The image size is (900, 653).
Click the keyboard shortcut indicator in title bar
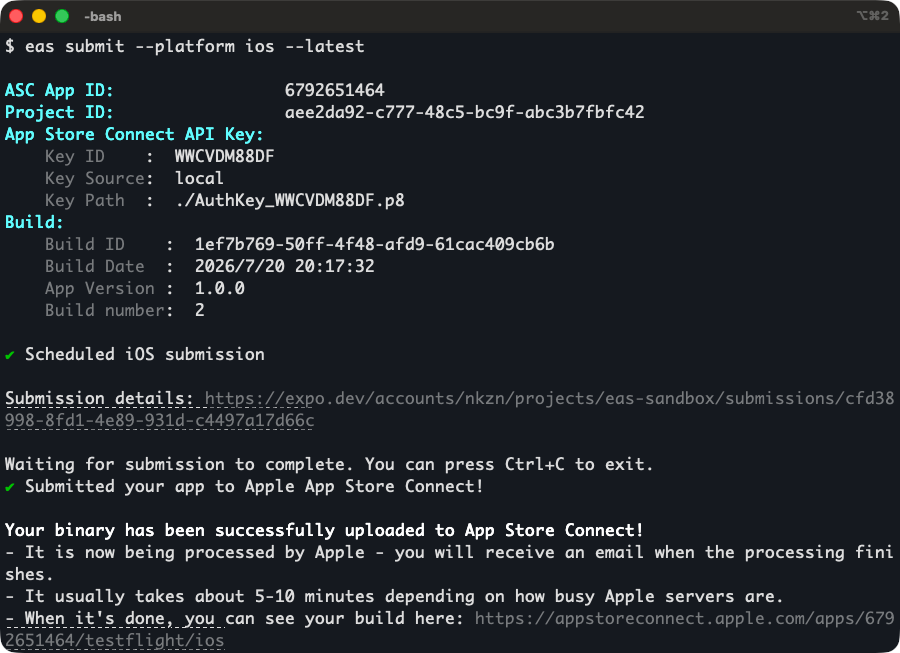(x=872, y=15)
